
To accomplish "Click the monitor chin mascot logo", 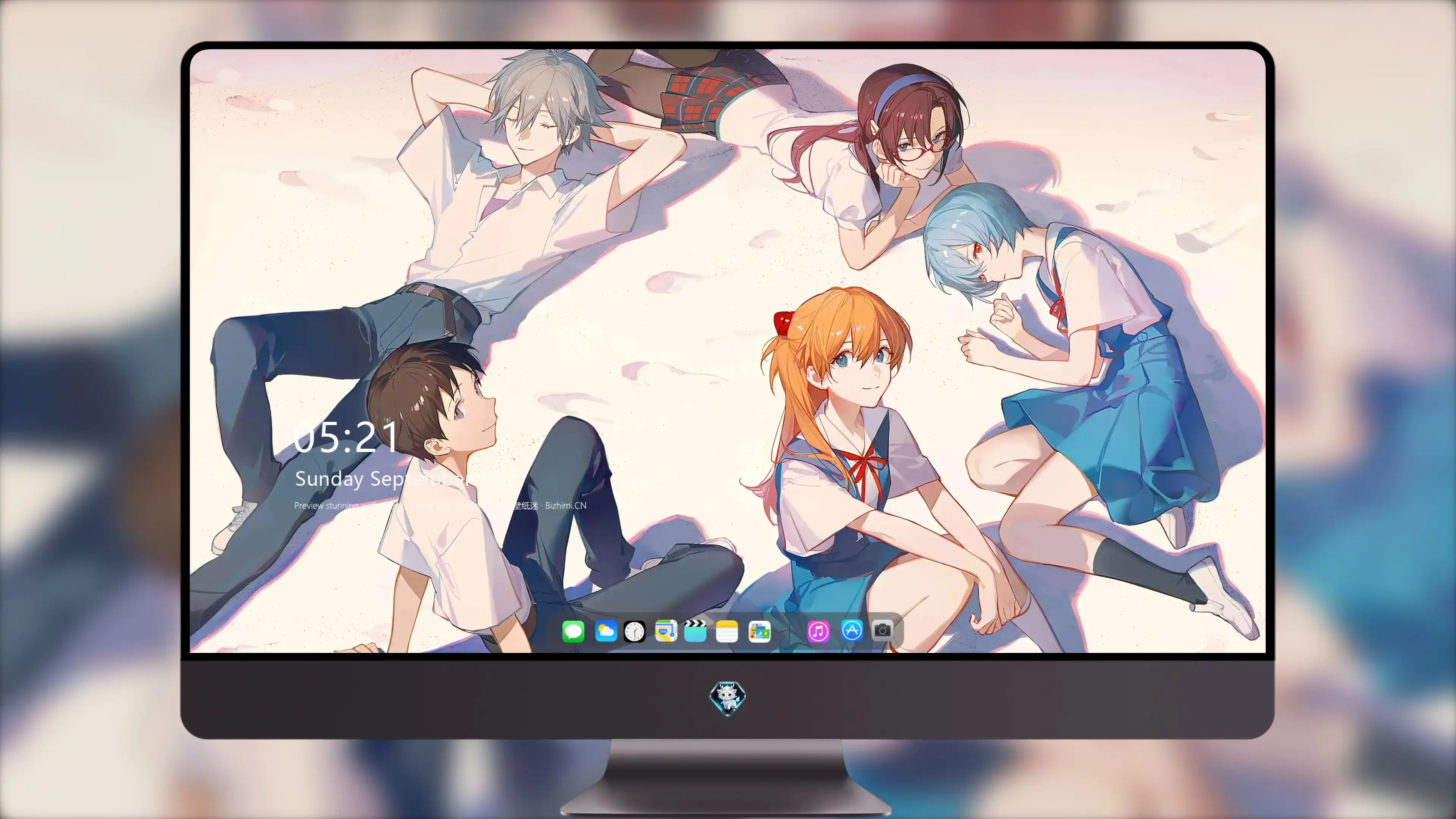I will (x=728, y=698).
